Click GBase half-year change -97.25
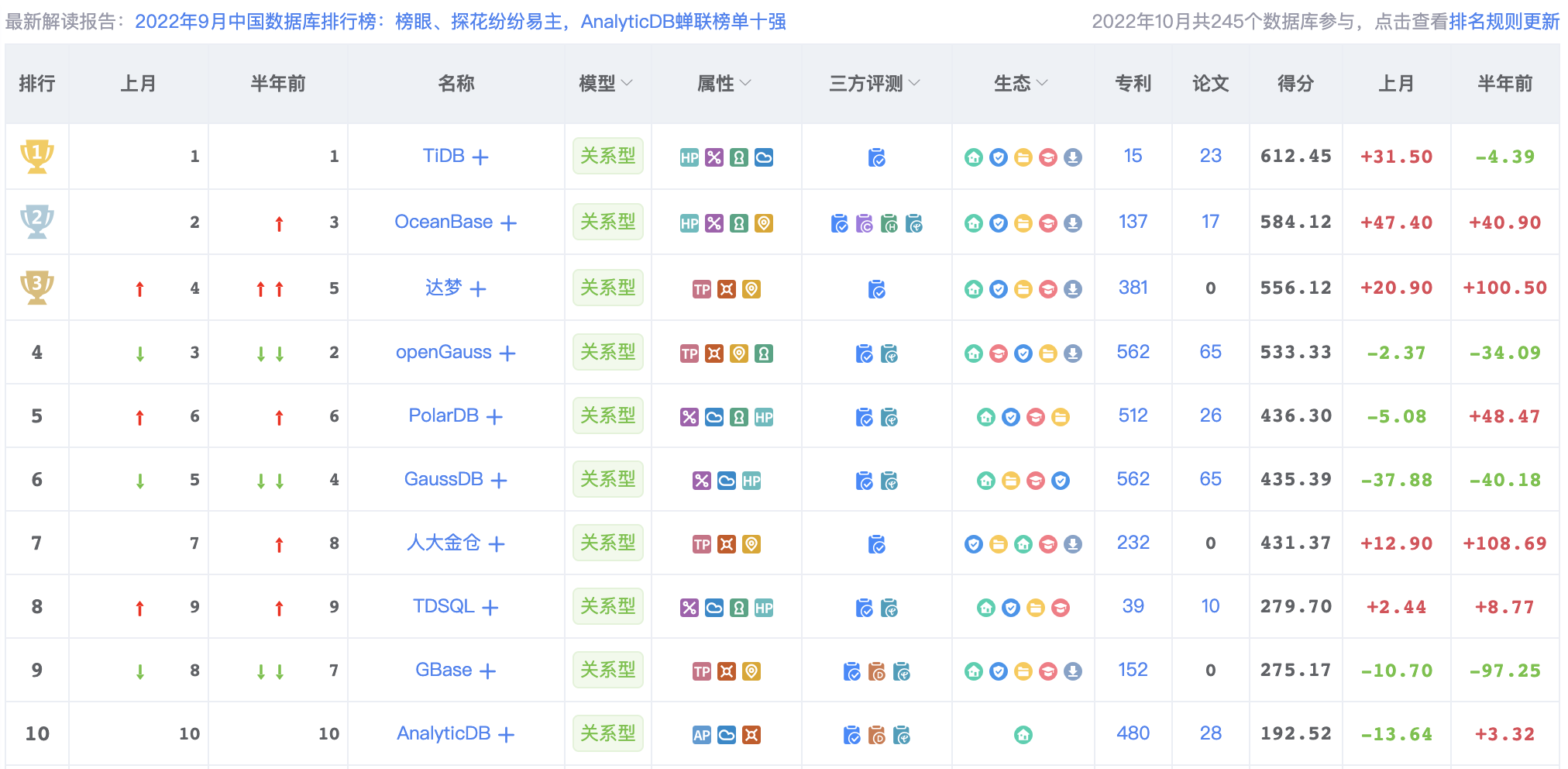 pyautogui.click(x=1504, y=671)
